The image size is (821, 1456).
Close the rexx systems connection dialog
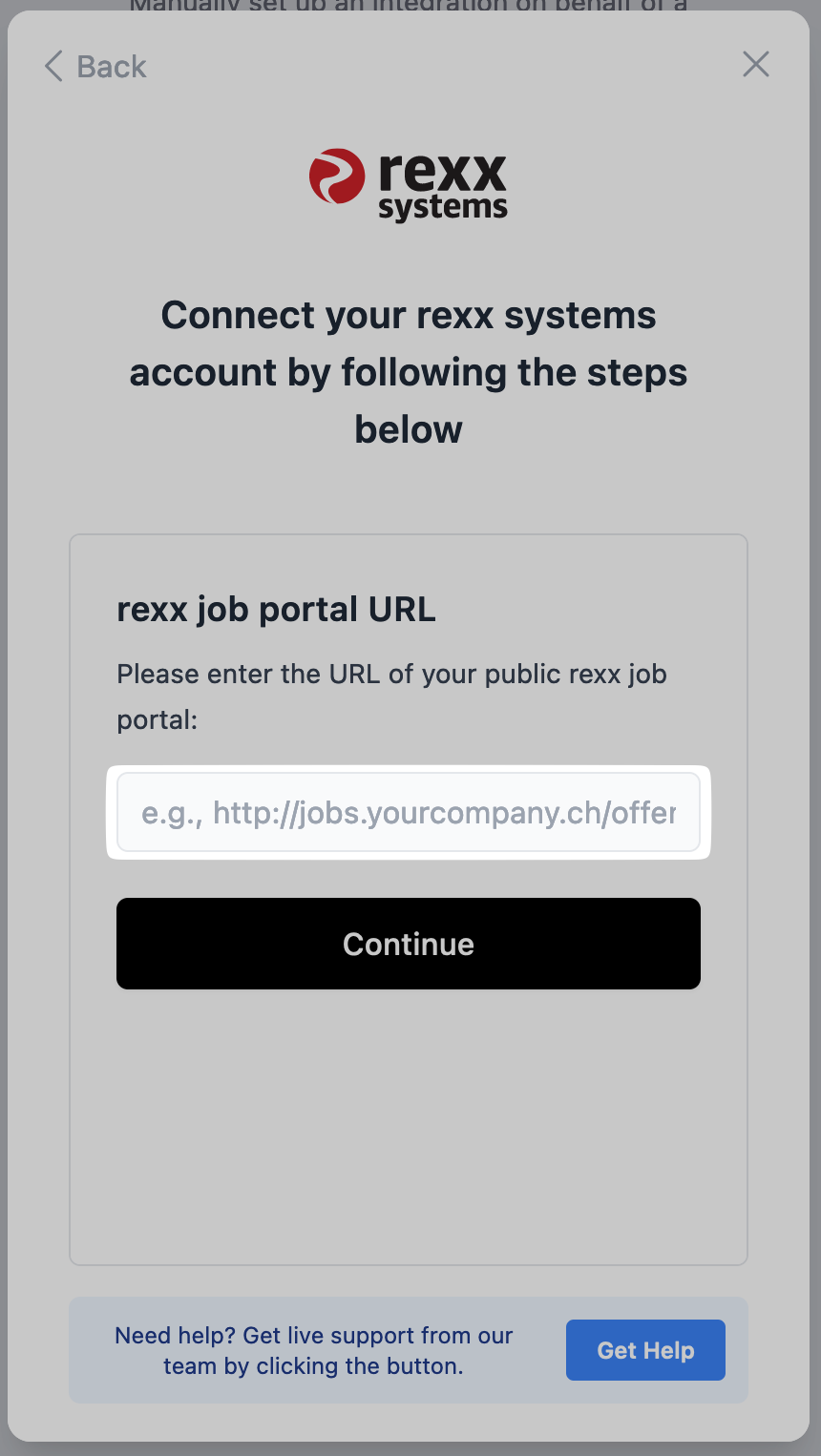click(755, 65)
